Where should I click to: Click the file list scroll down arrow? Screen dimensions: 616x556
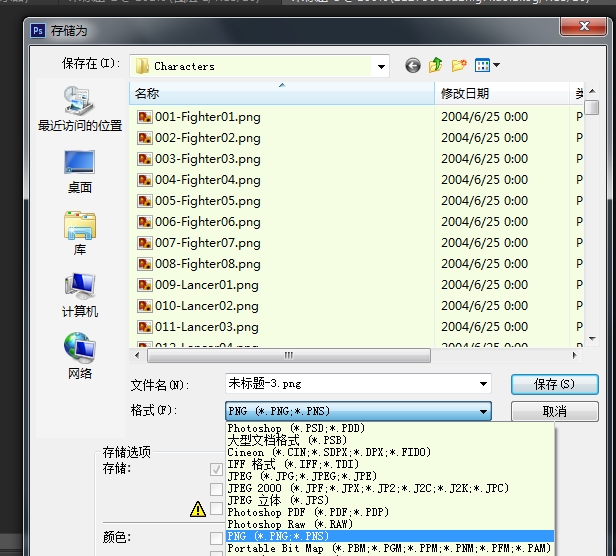click(x=592, y=339)
